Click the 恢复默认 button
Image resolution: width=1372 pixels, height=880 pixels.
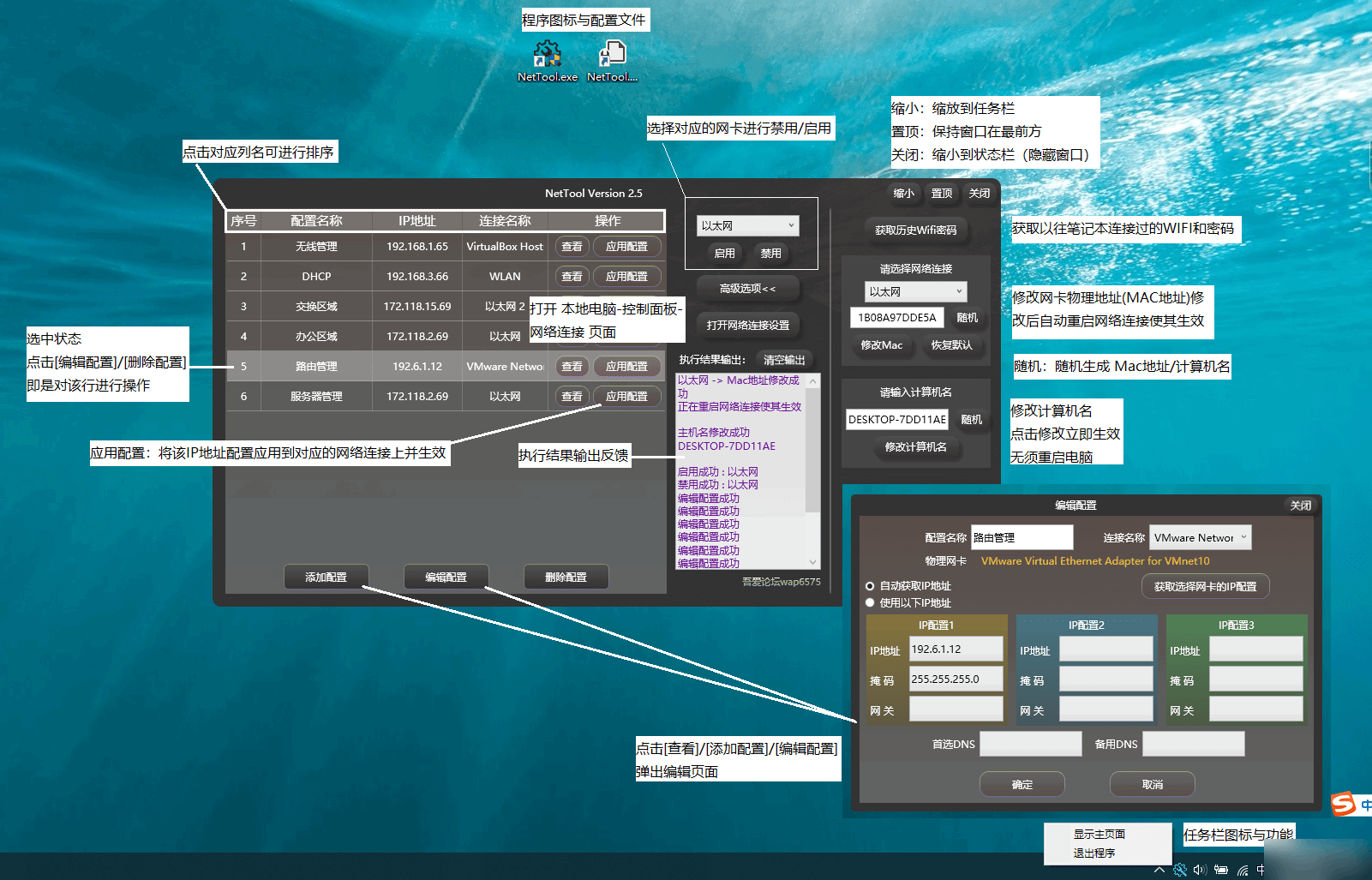951,345
